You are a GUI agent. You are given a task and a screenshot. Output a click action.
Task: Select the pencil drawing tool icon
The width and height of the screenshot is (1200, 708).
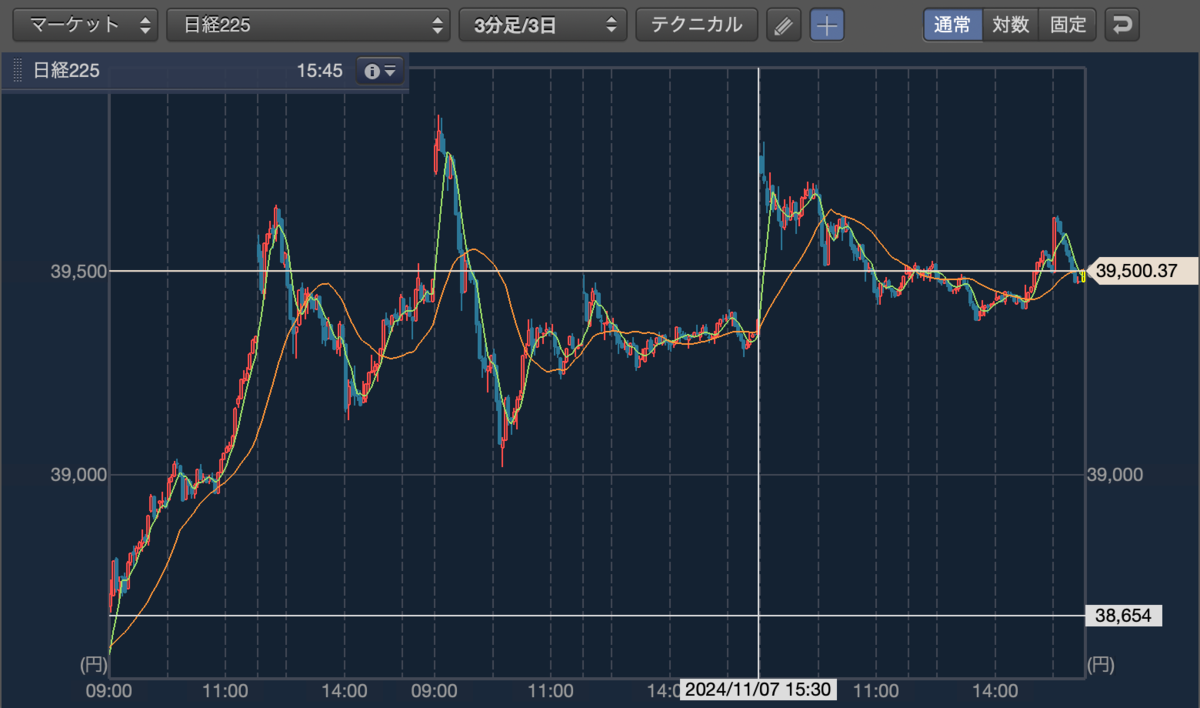[784, 25]
